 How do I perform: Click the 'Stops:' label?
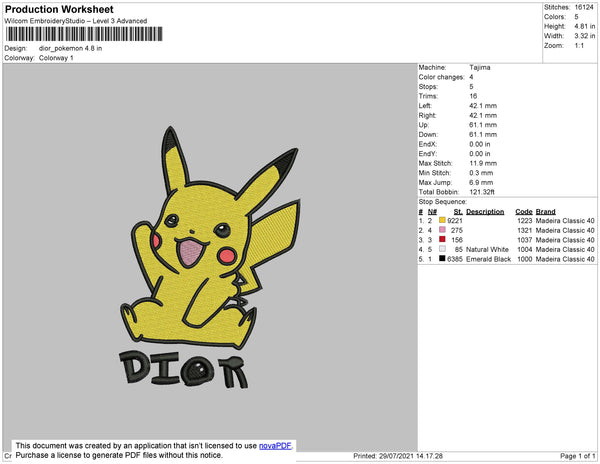point(428,87)
